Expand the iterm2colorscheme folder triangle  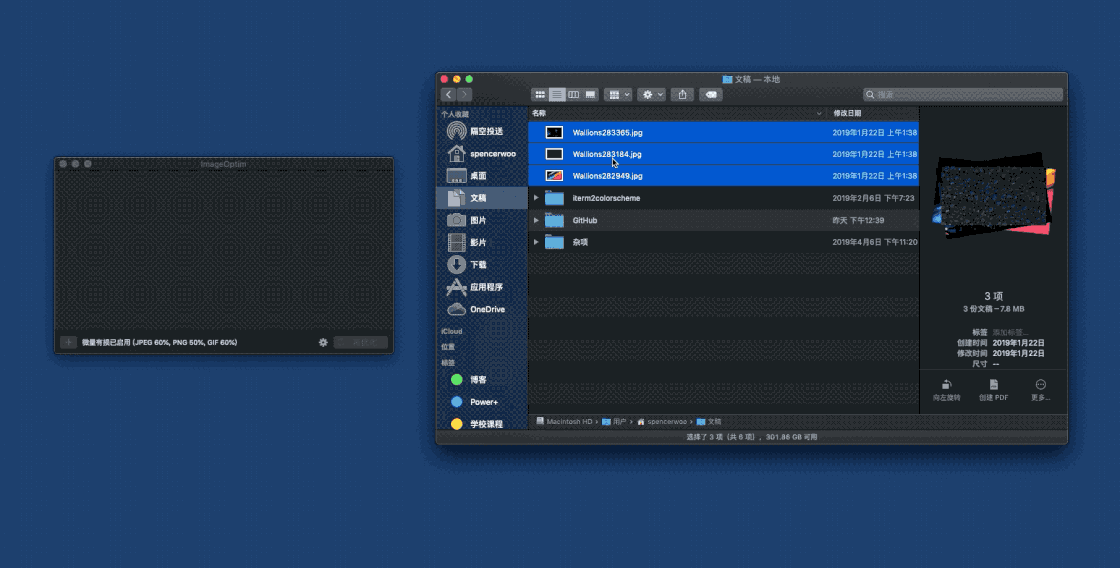536,198
